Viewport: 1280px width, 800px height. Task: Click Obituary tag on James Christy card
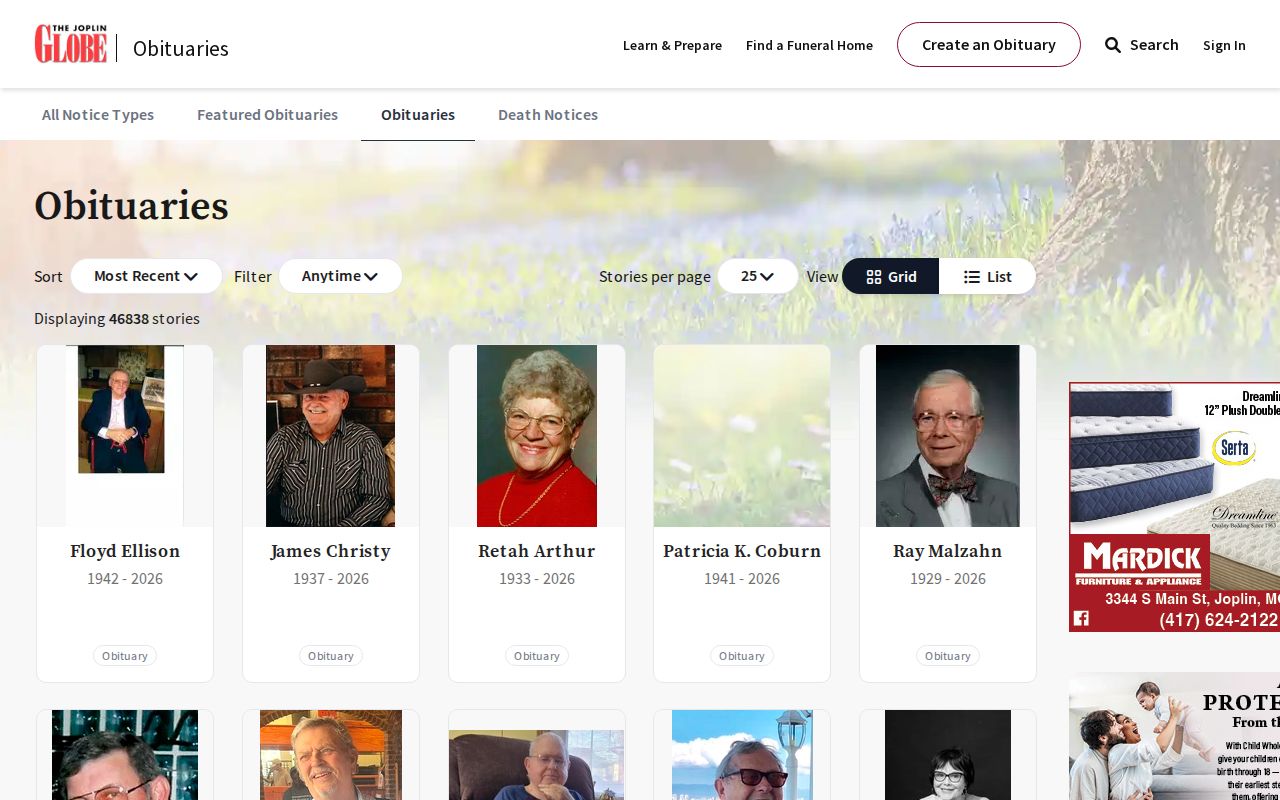click(x=331, y=656)
